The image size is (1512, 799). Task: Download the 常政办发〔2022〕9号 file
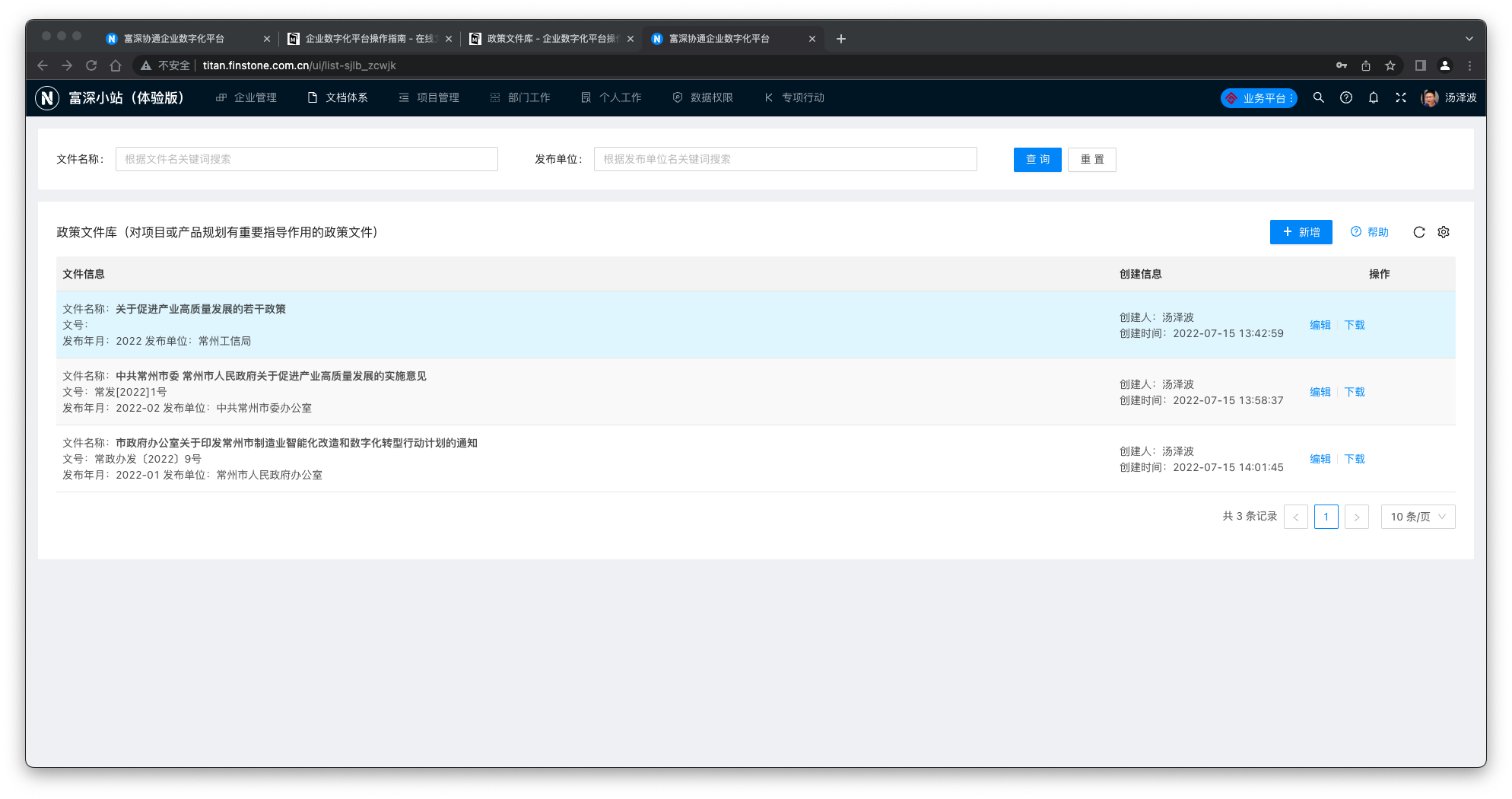pyautogui.click(x=1355, y=459)
